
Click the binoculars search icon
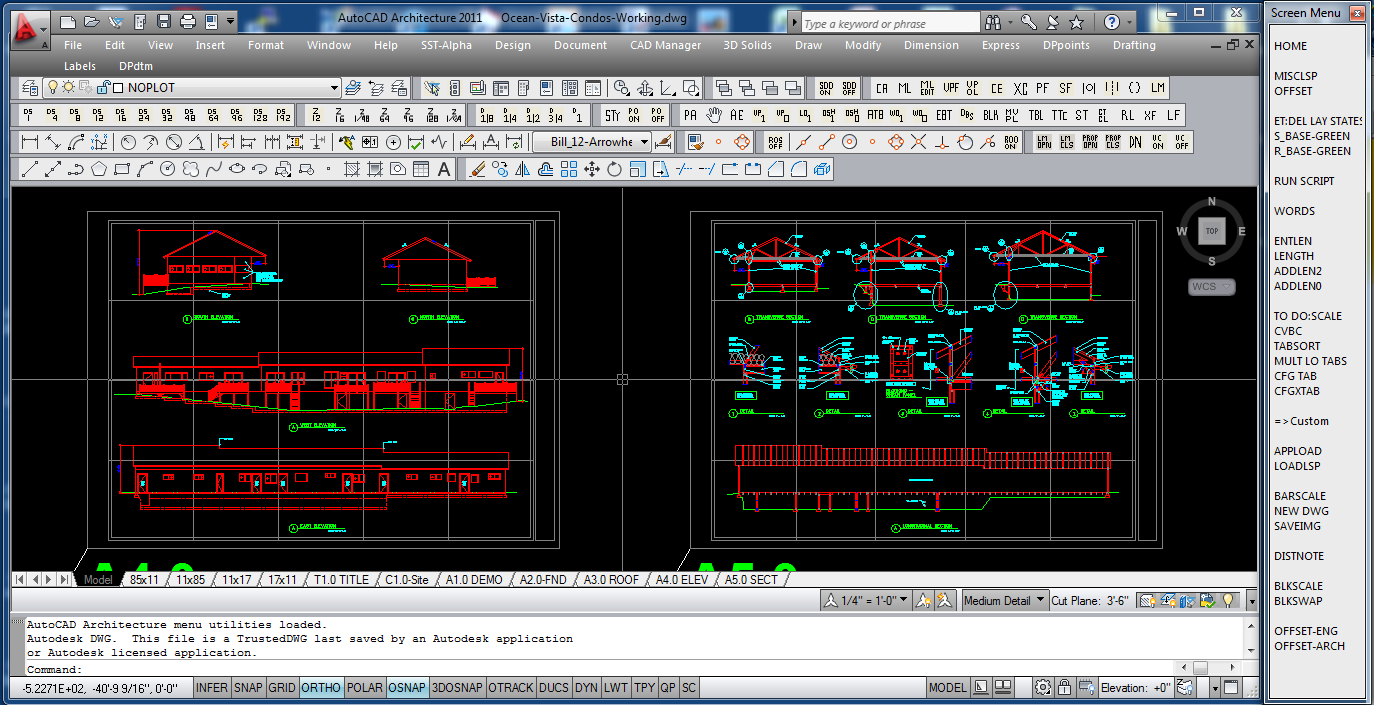[x=993, y=21]
